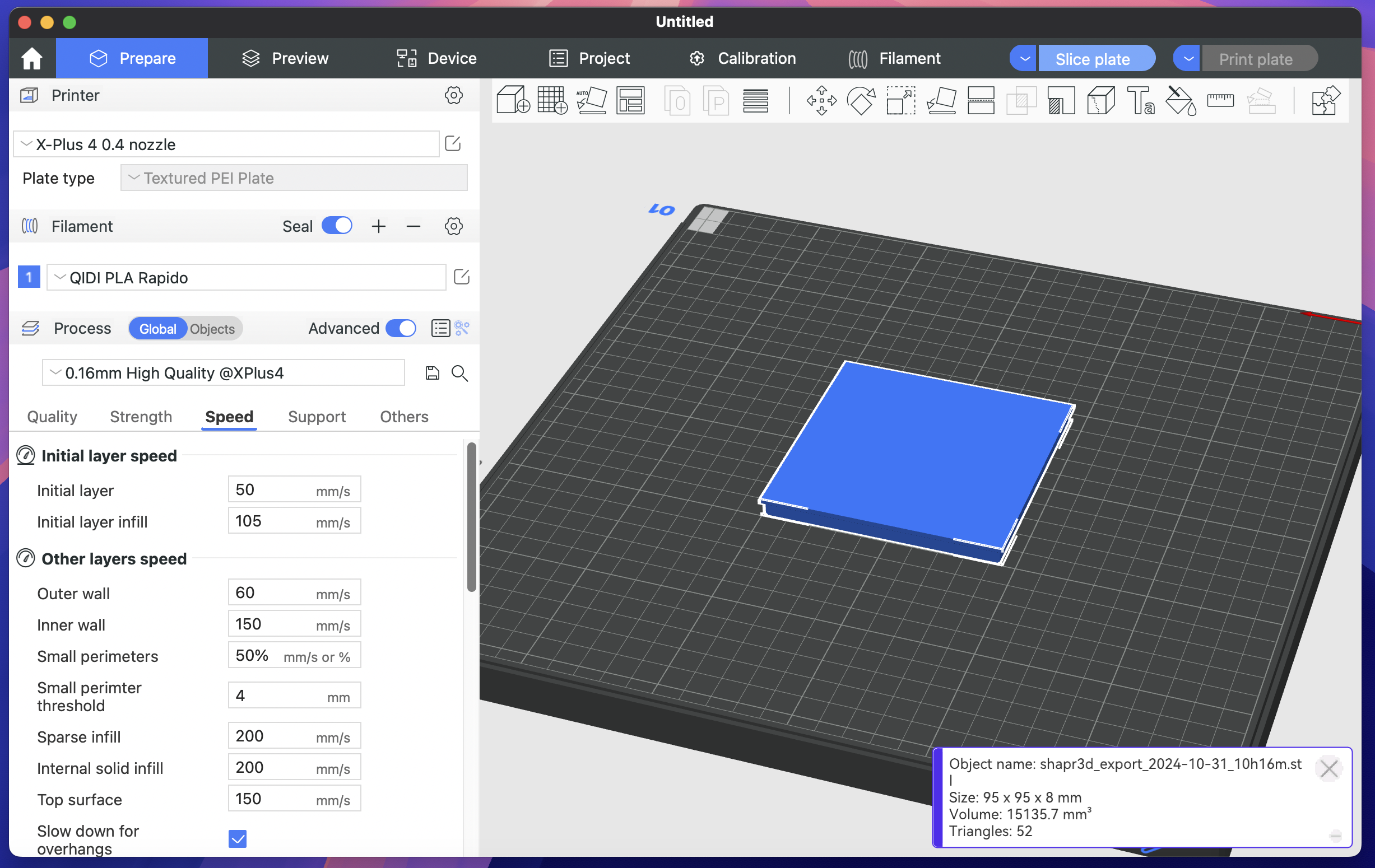Viewport: 1375px width, 868px height.
Task: Open the Calibration tab
Action: pyautogui.click(x=742, y=58)
